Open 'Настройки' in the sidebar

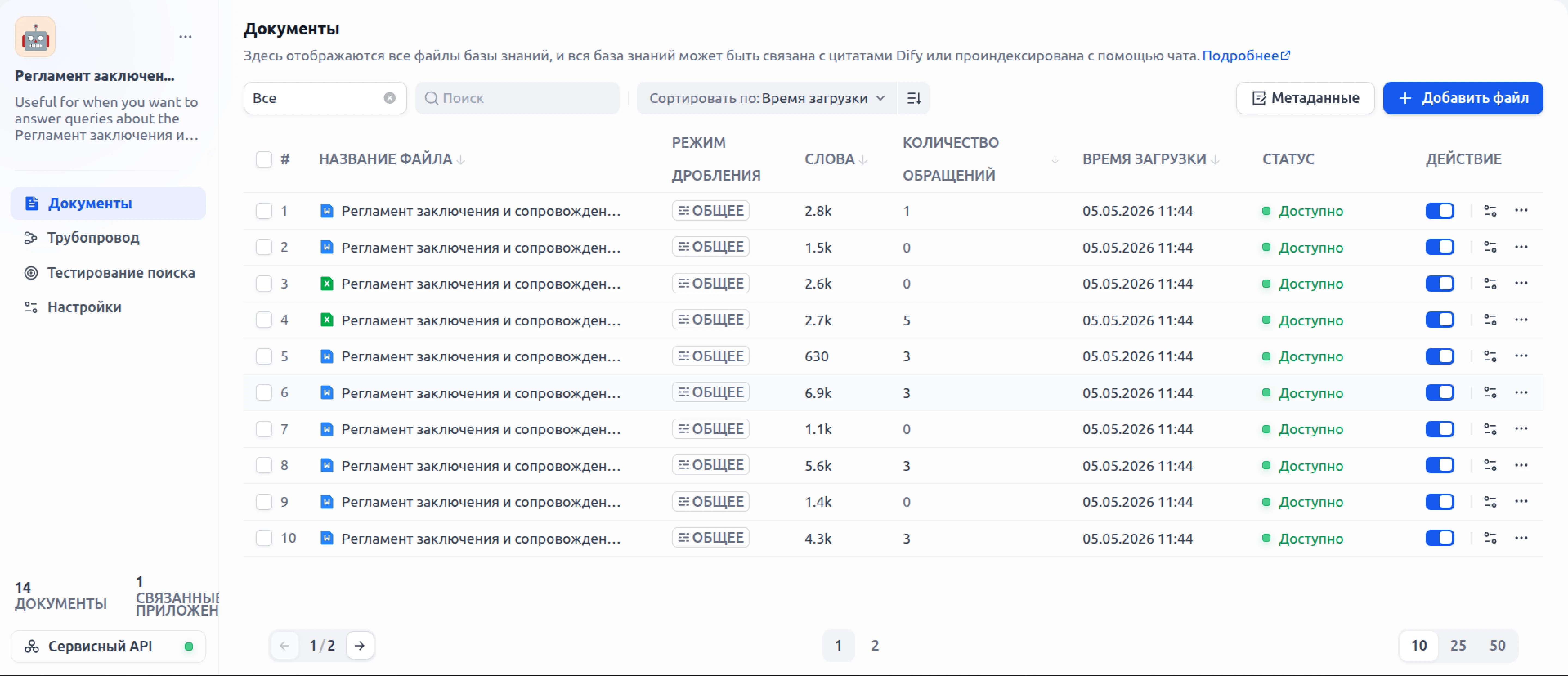(108, 307)
